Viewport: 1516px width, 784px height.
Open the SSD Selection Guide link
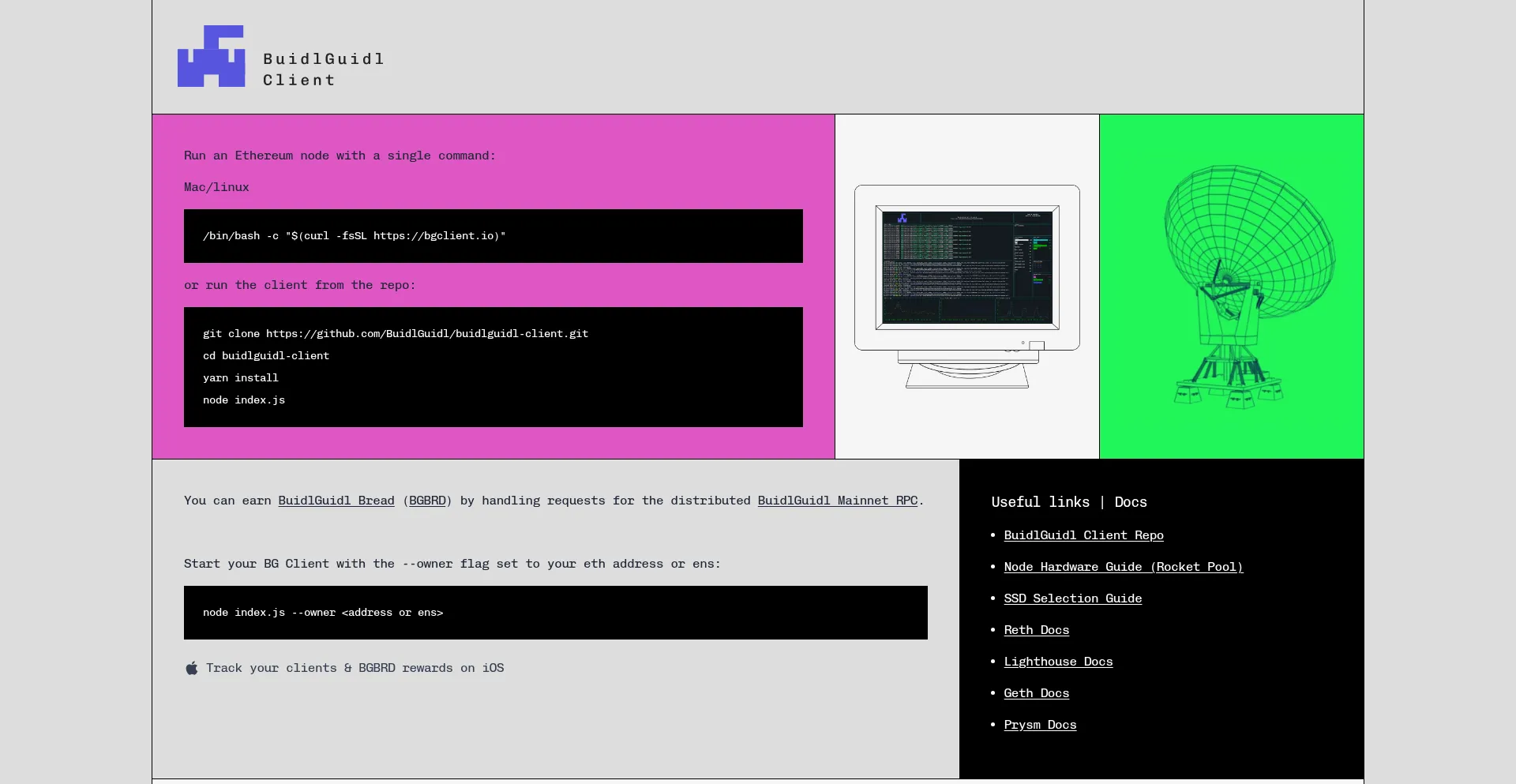(x=1073, y=598)
